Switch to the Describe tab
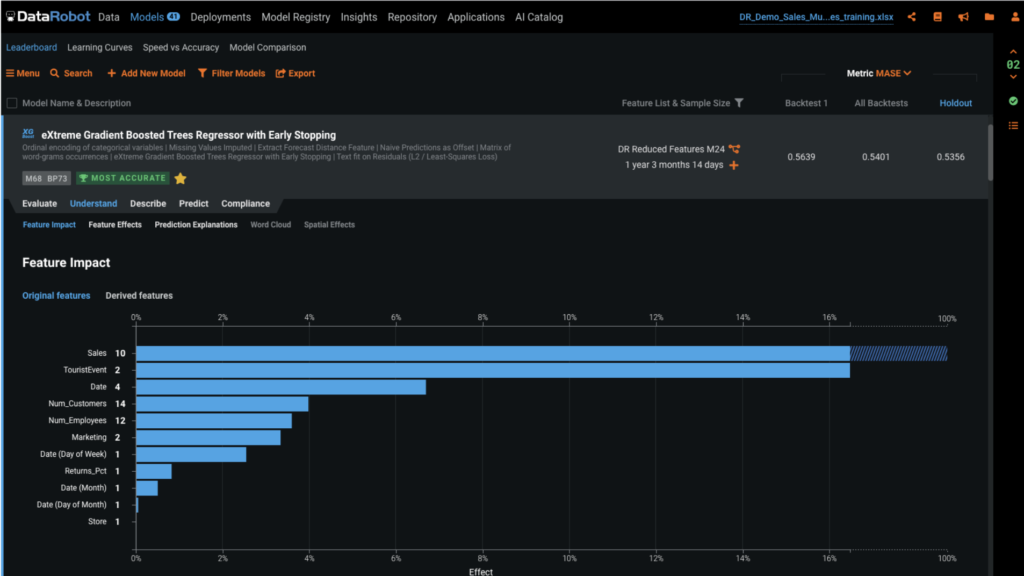 click(148, 204)
